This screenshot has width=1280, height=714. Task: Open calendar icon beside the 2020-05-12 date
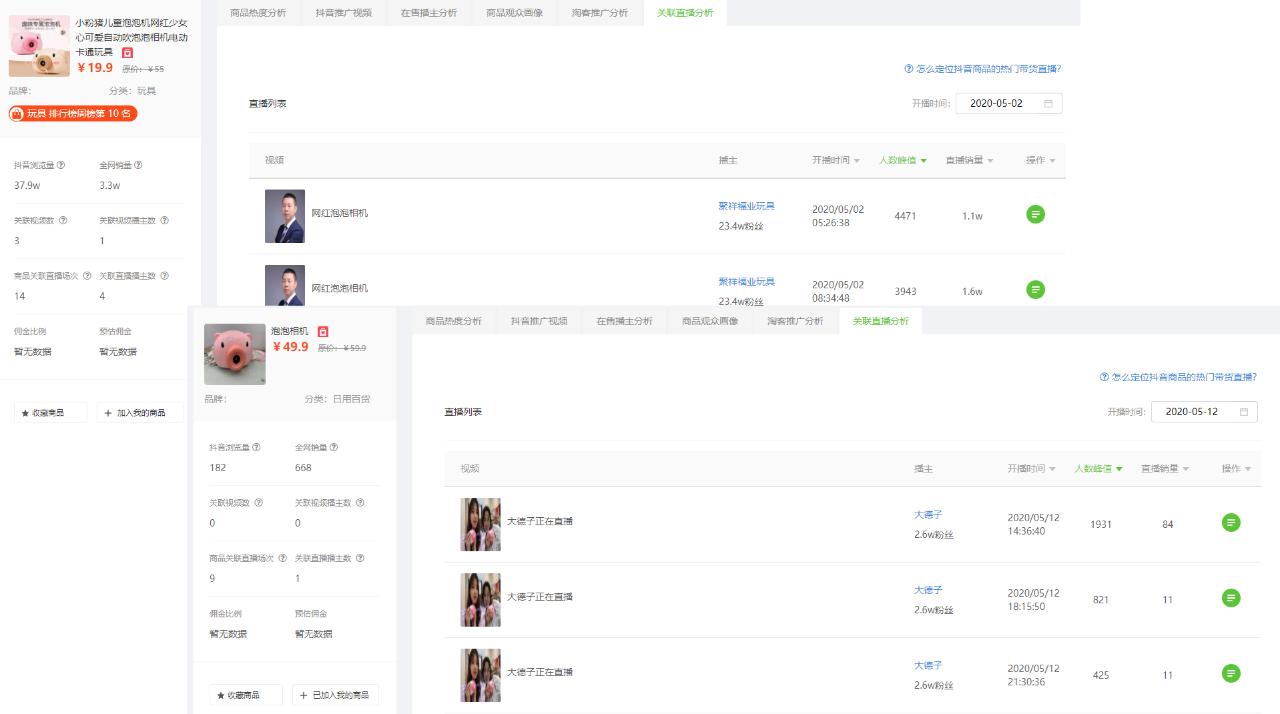1244,410
